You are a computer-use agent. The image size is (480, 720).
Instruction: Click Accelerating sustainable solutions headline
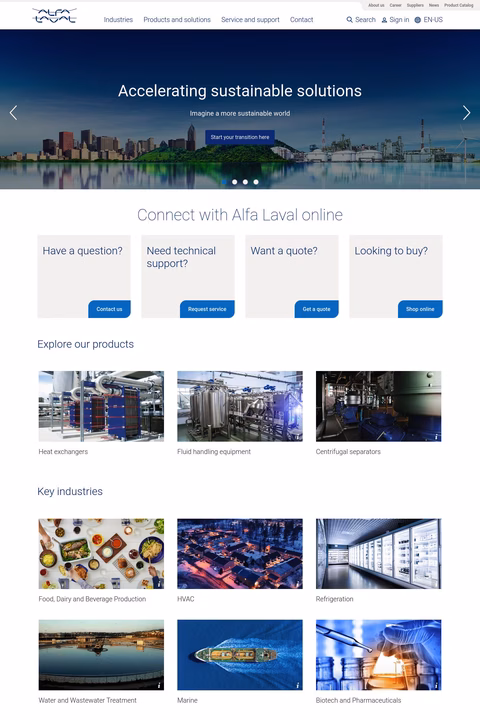click(240, 91)
